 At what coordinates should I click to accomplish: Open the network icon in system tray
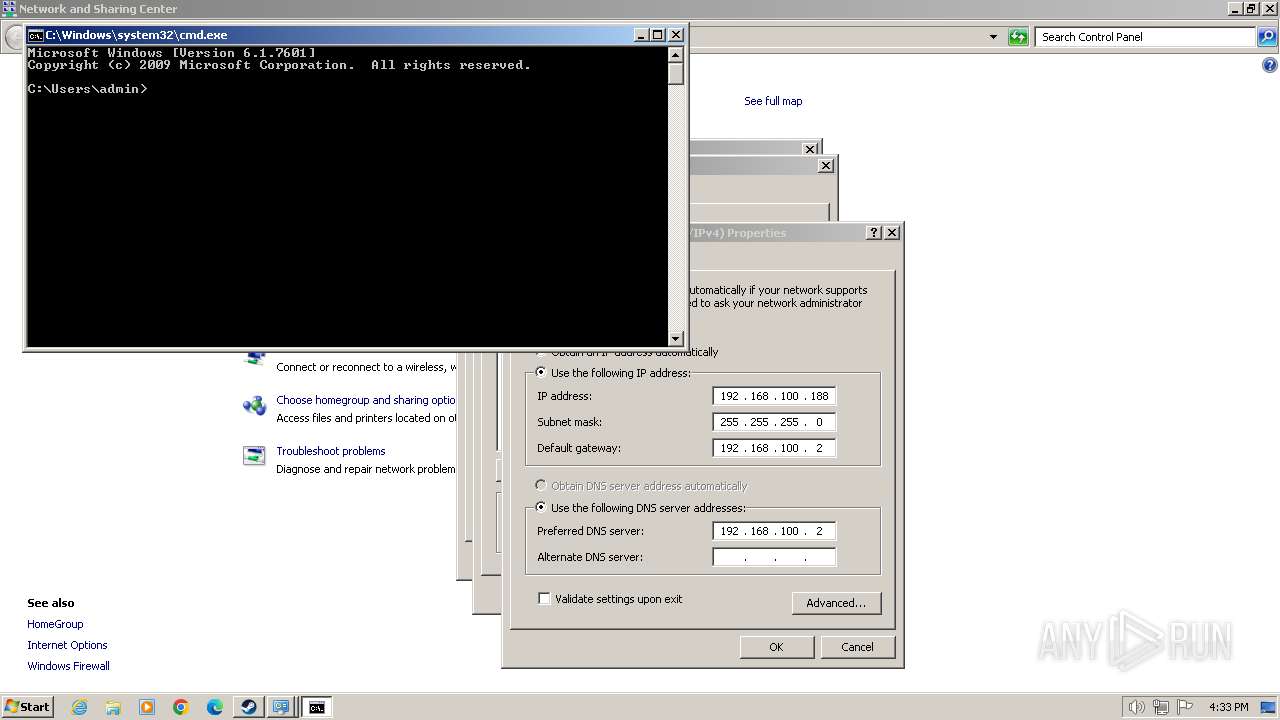tap(1161, 707)
